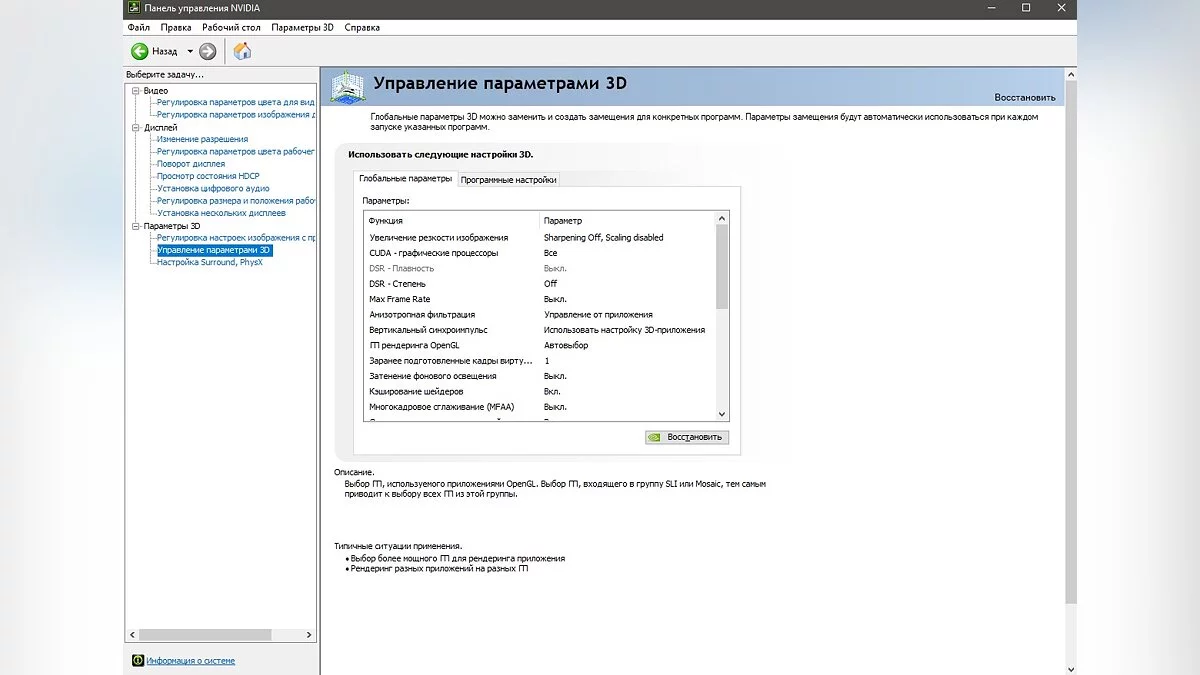Click value Управление от приложения
The height and width of the screenshot is (675, 1200).
point(598,315)
